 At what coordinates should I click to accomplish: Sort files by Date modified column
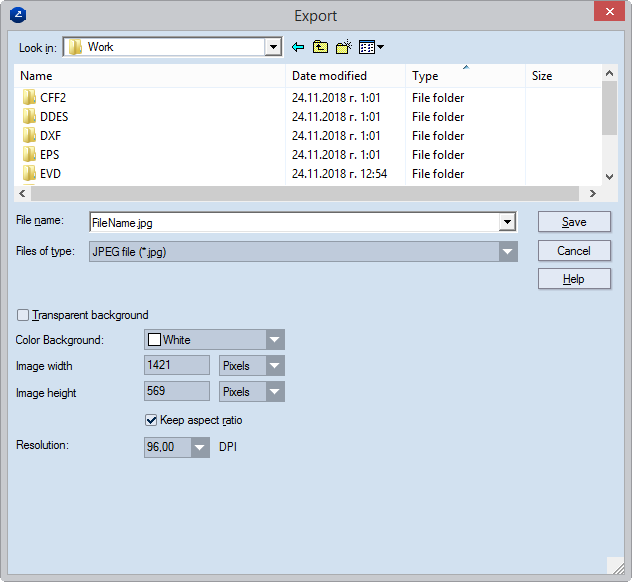(x=329, y=76)
